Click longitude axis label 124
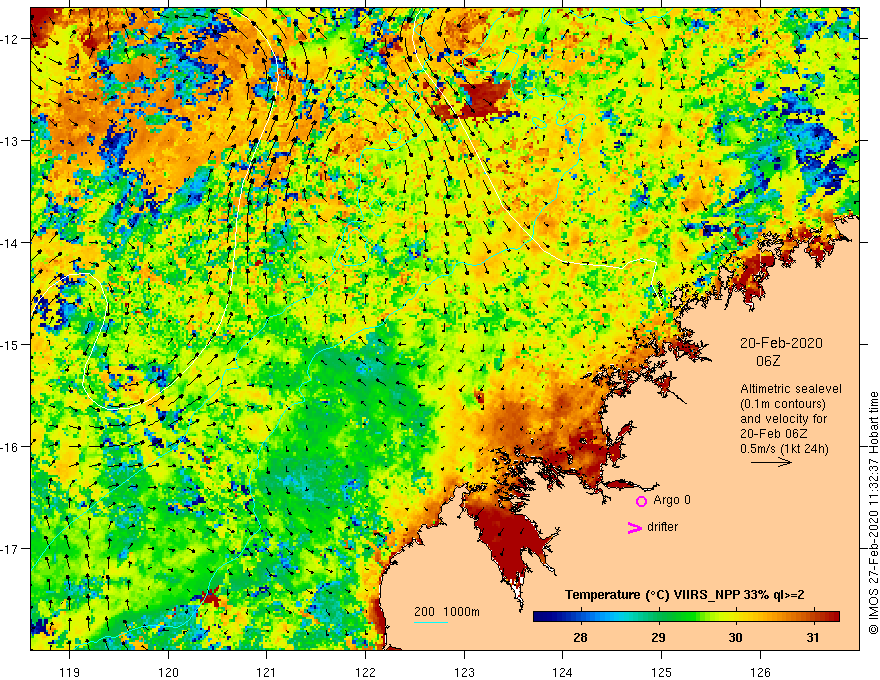 coord(563,672)
